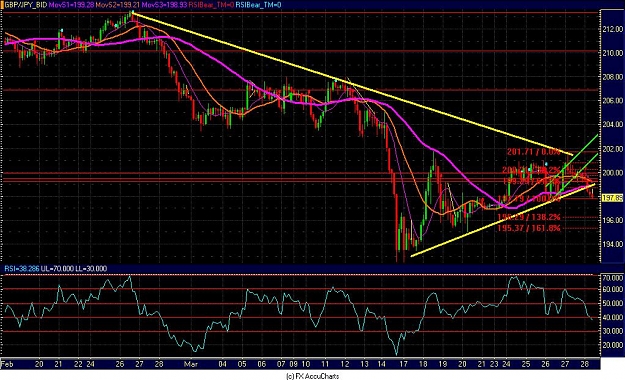Click the Feb label on date axis
The image size is (625, 380).
(7, 364)
